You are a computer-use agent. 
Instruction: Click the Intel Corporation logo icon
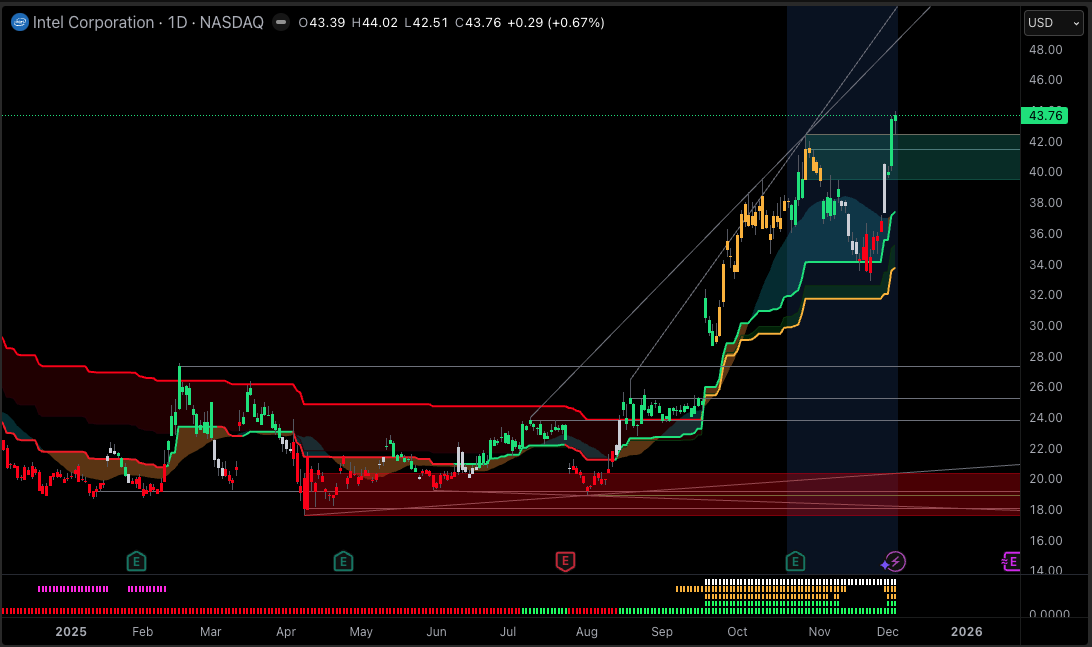click(19, 21)
